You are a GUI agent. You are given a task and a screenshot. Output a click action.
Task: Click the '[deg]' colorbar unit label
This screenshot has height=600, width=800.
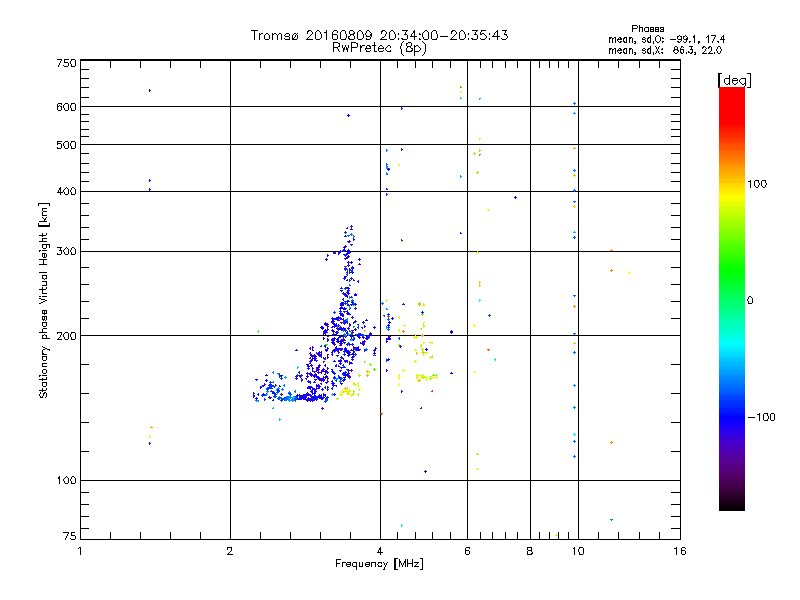coord(734,80)
